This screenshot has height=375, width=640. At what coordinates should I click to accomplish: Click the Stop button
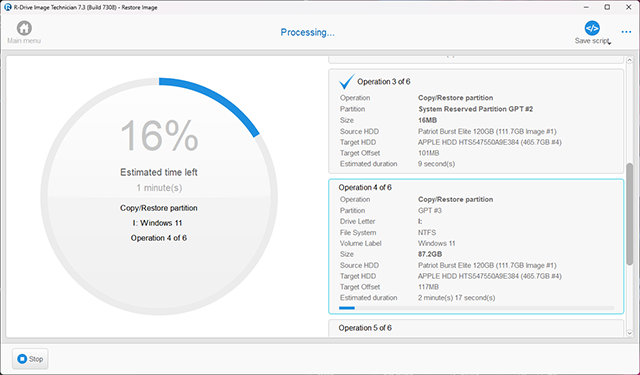tap(30, 359)
